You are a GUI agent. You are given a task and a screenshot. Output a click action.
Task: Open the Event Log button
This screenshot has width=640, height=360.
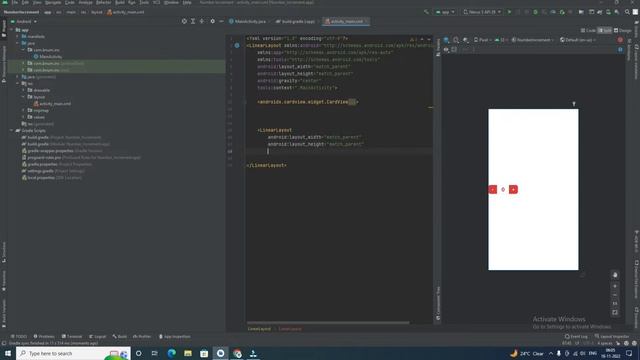click(576, 337)
